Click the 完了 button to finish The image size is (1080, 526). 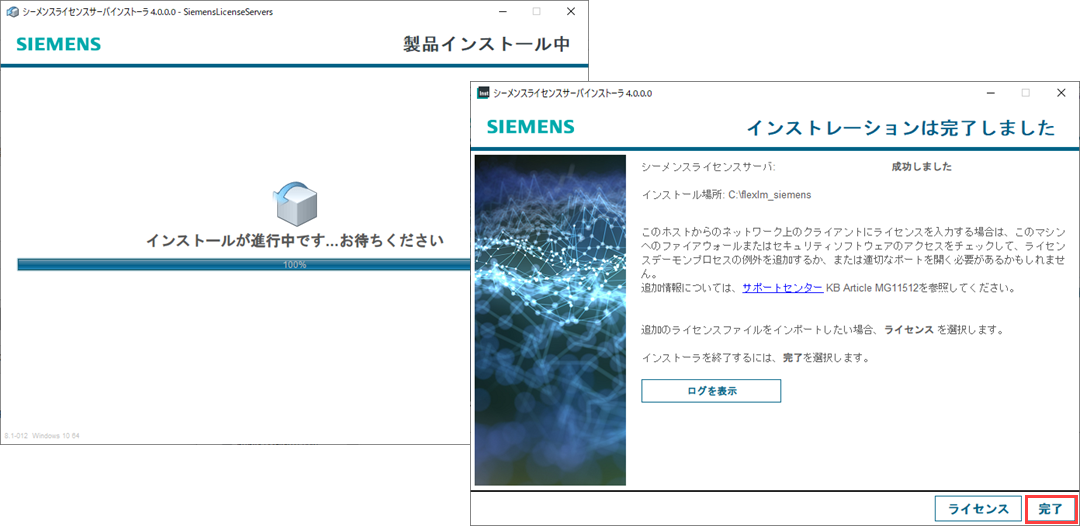pos(1050,509)
